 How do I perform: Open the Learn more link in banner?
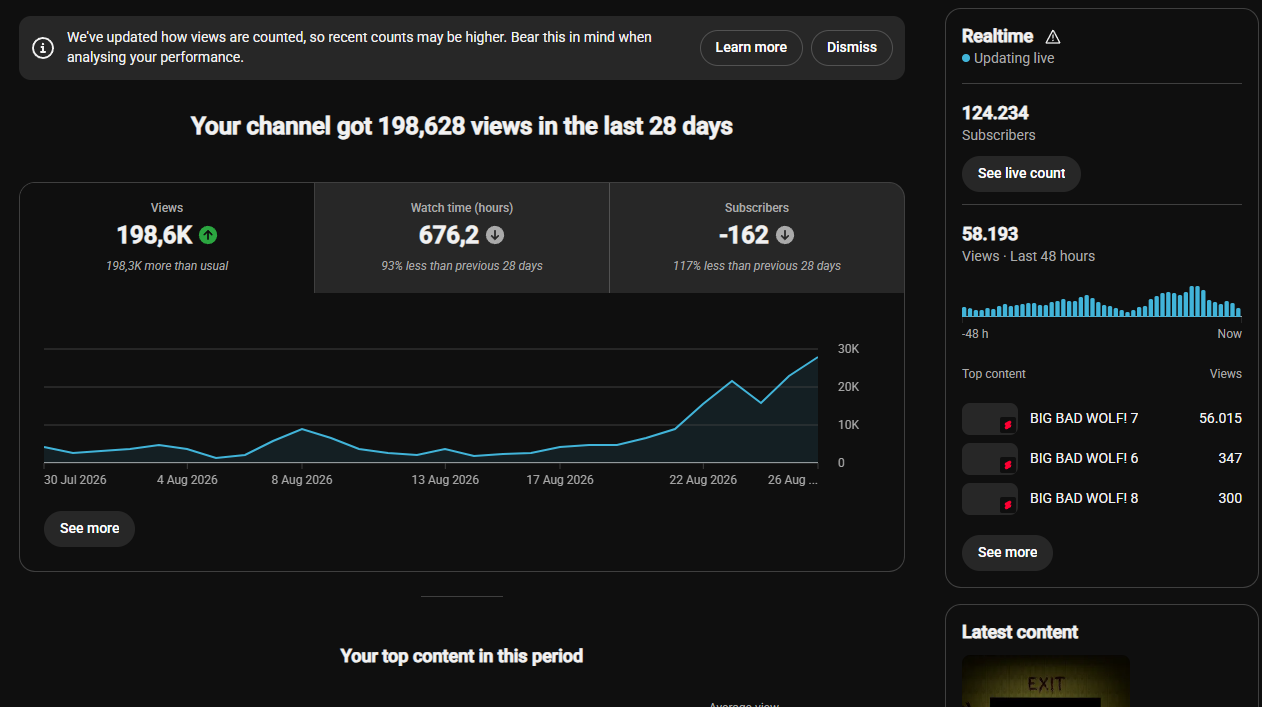(x=751, y=48)
